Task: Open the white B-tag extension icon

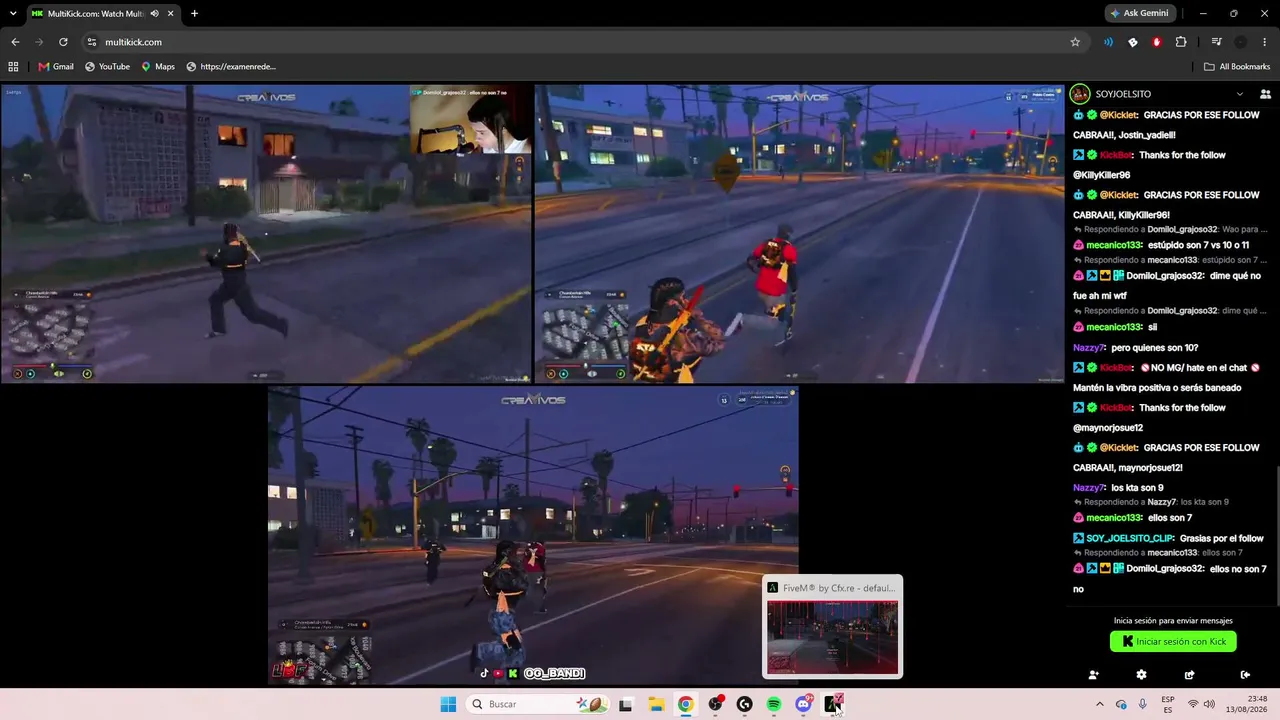Action: pyautogui.click(x=1132, y=42)
